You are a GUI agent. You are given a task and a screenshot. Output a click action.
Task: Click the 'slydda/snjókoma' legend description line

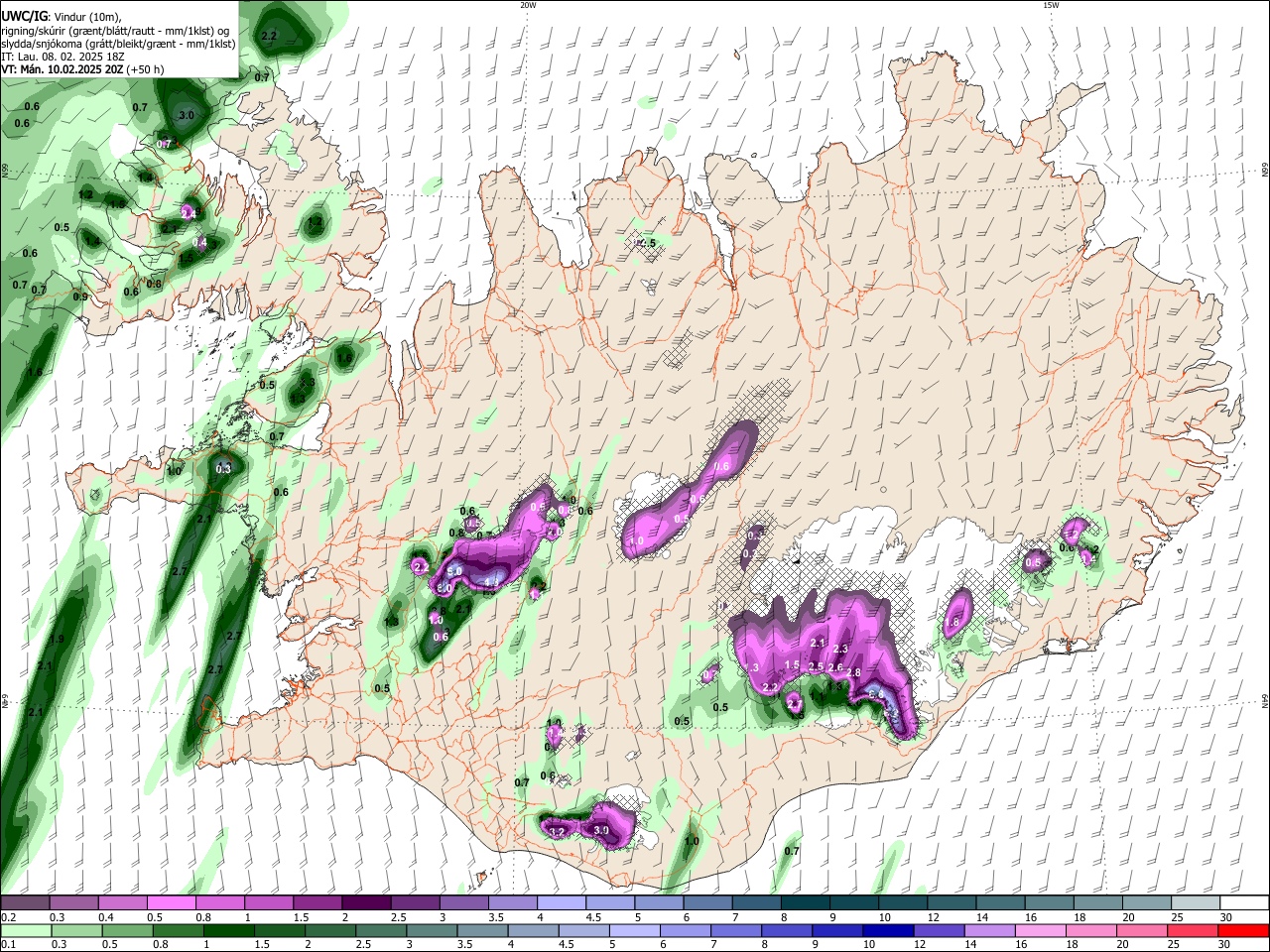click(118, 44)
